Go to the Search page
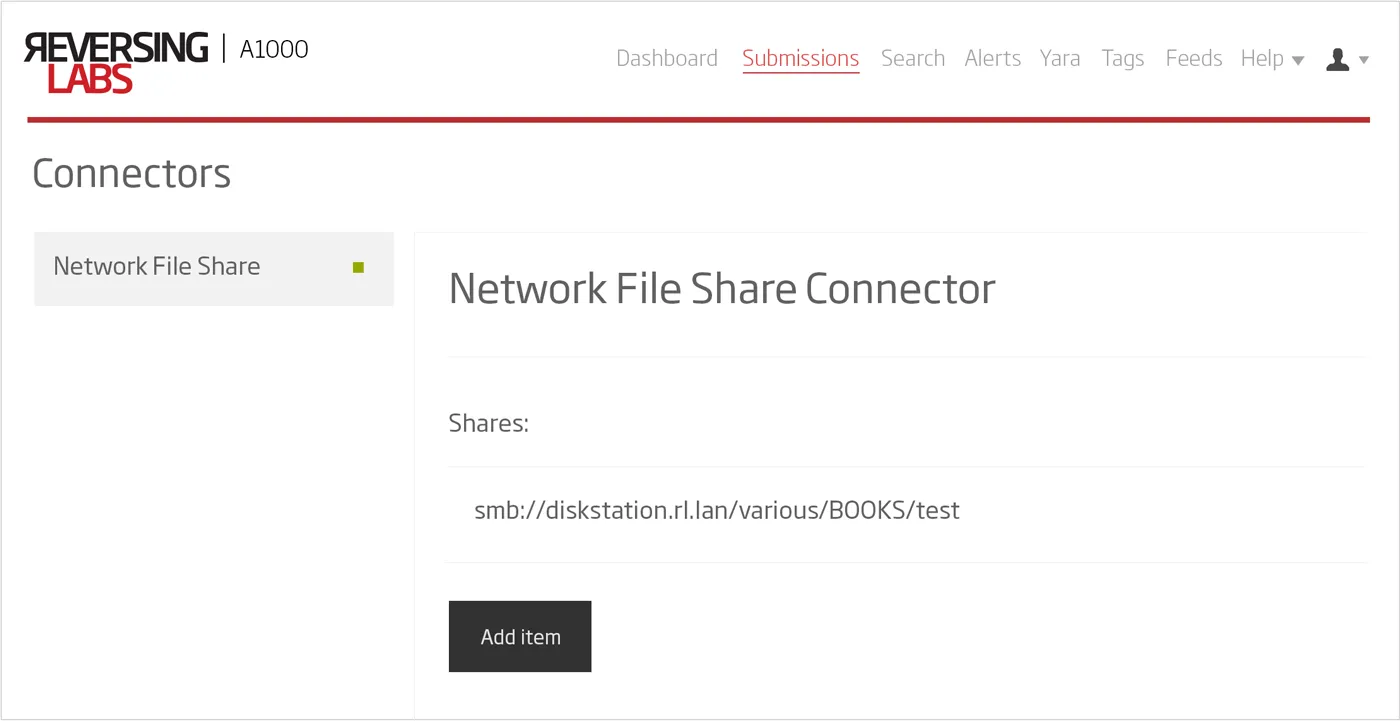The width and height of the screenshot is (1400, 721). (x=912, y=58)
